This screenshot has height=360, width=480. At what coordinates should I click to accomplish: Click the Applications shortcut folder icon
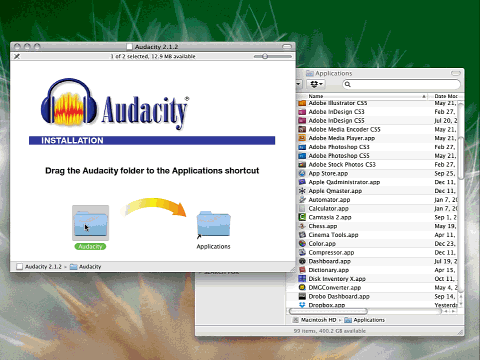point(213,223)
